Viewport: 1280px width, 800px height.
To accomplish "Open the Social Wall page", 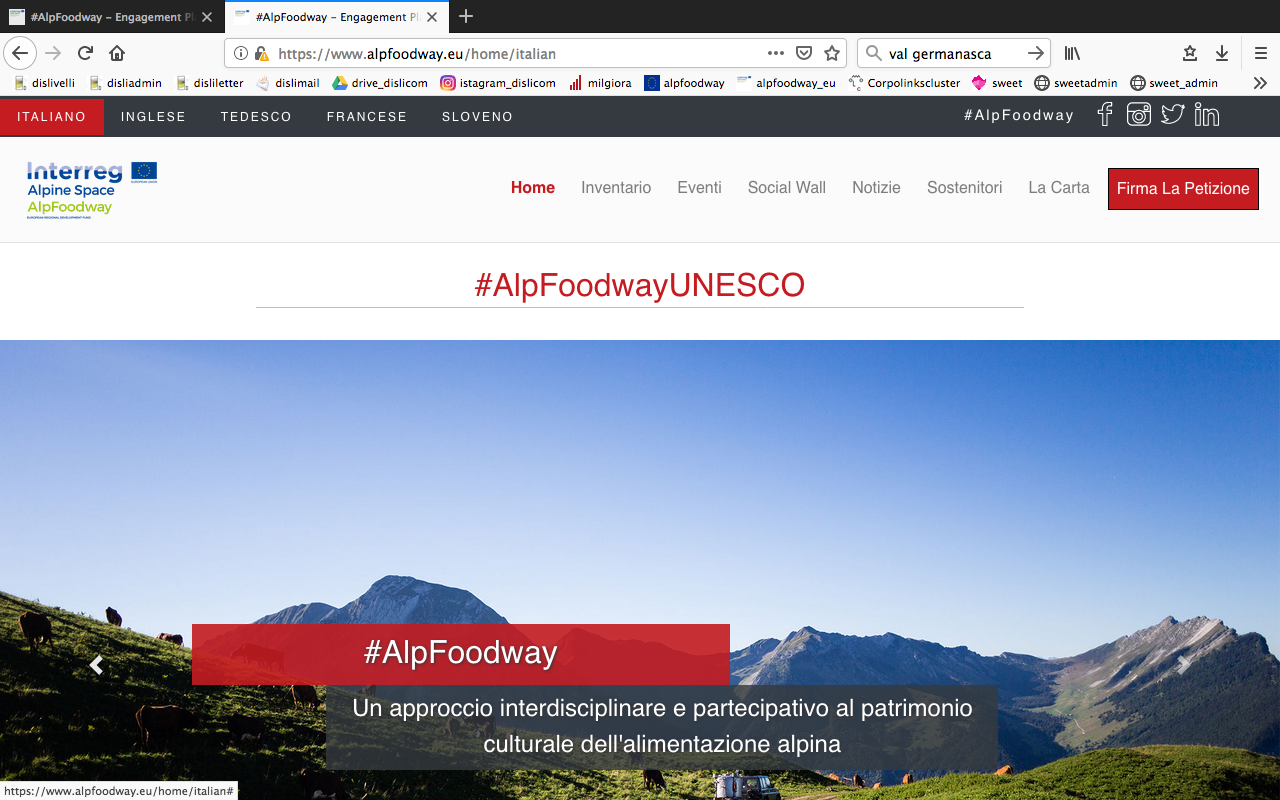I will point(787,187).
